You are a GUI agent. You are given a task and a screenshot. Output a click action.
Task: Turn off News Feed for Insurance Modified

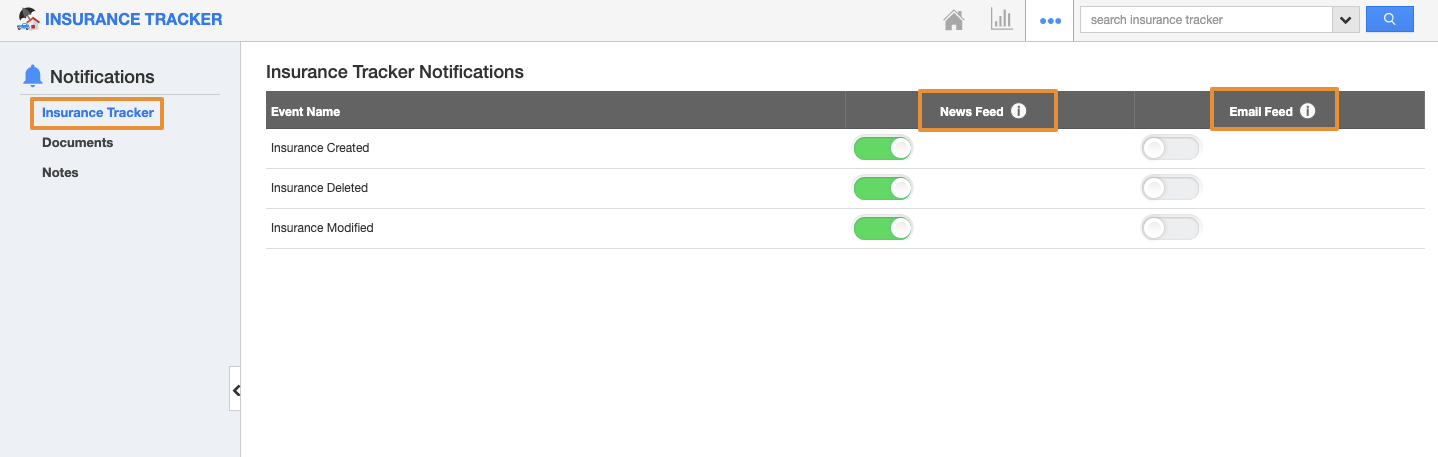pyautogui.click(x=883, y=228)
